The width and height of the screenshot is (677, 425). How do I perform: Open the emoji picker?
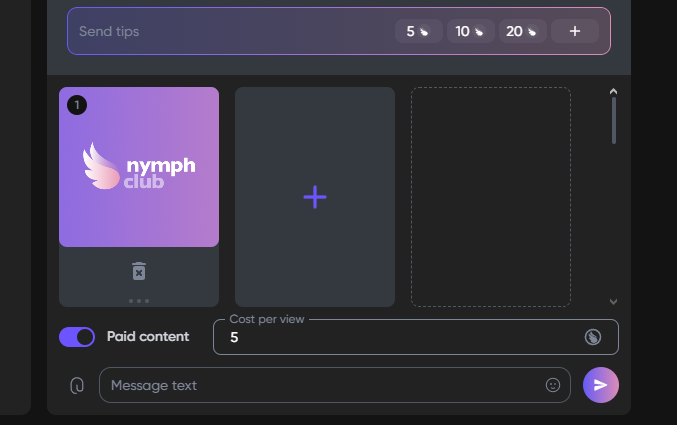coord(553,385)
